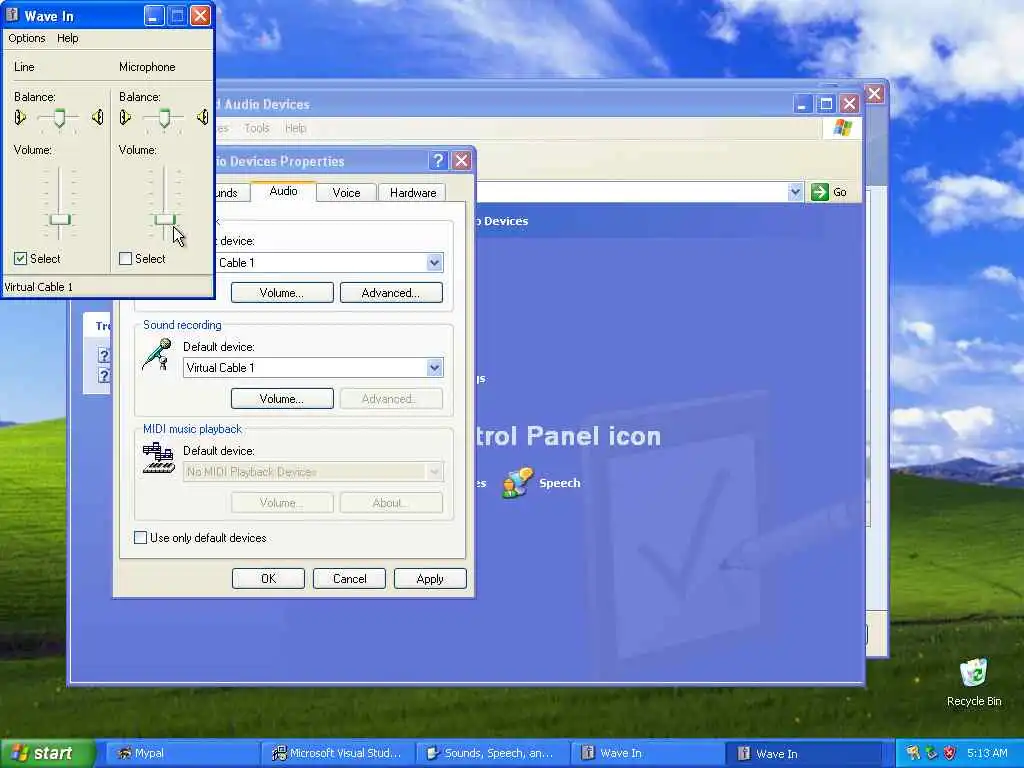
Task: Click right speaker icon of Microphone balance
Action: 202,118
